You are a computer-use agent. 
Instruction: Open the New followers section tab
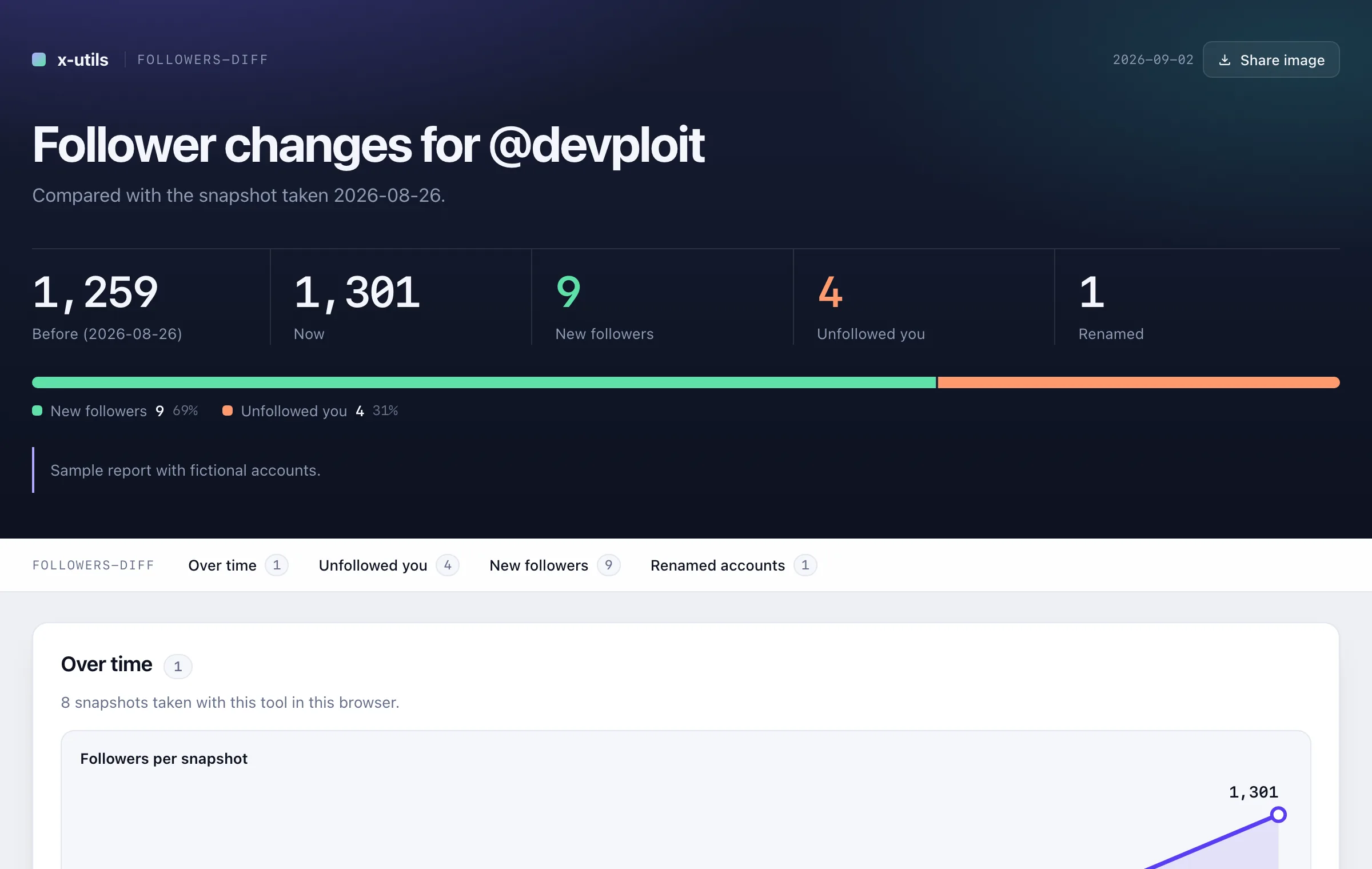[x=555, y=565]
